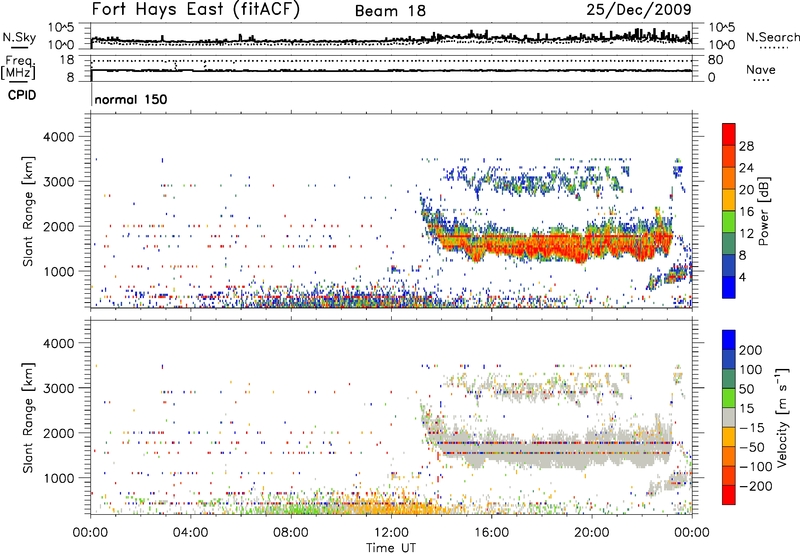
Task: Select the "Freq. [MHz]" axis label
Action: pyautogui.click(x=19, y=67)
